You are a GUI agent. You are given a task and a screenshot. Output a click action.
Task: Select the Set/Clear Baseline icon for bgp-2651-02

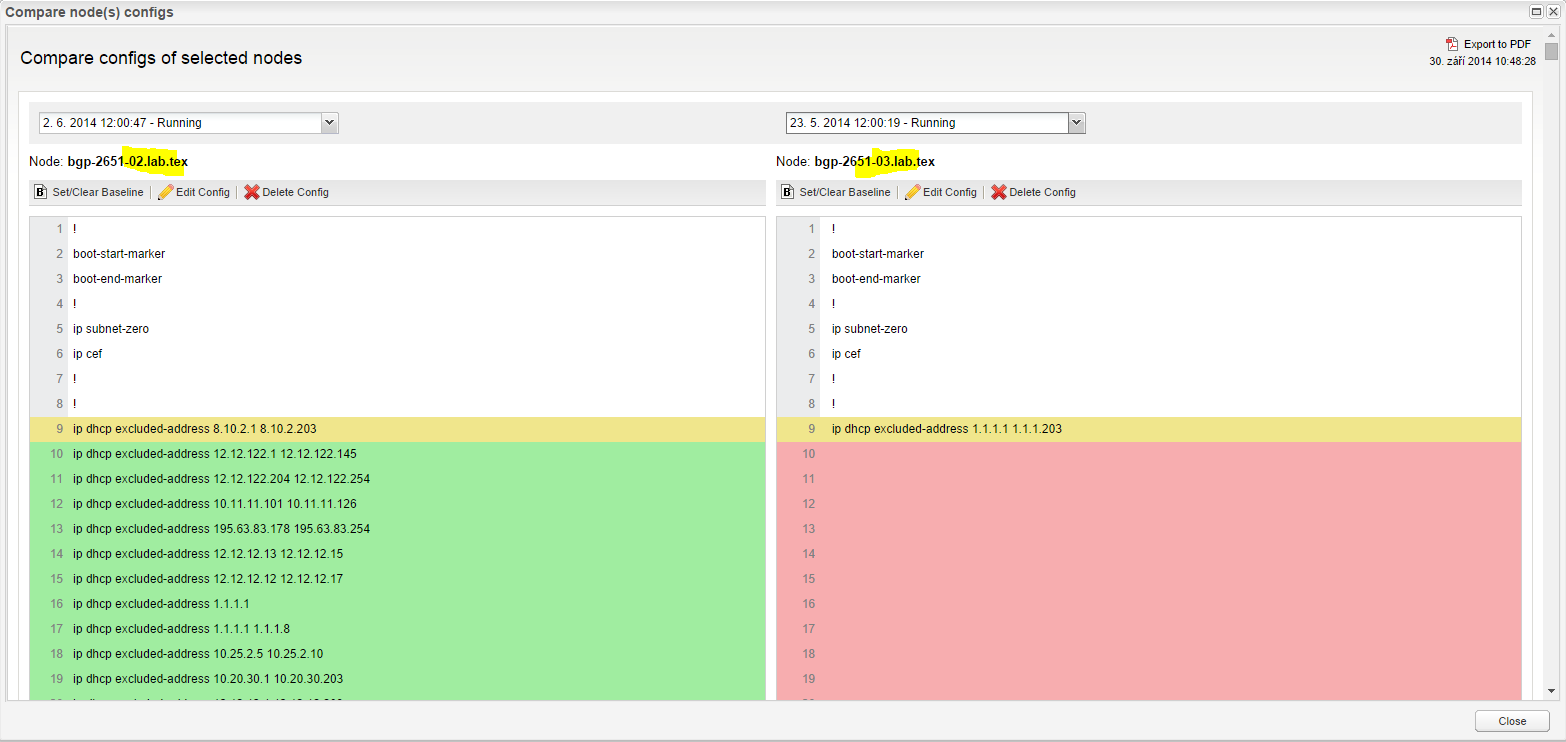(40, 191)
